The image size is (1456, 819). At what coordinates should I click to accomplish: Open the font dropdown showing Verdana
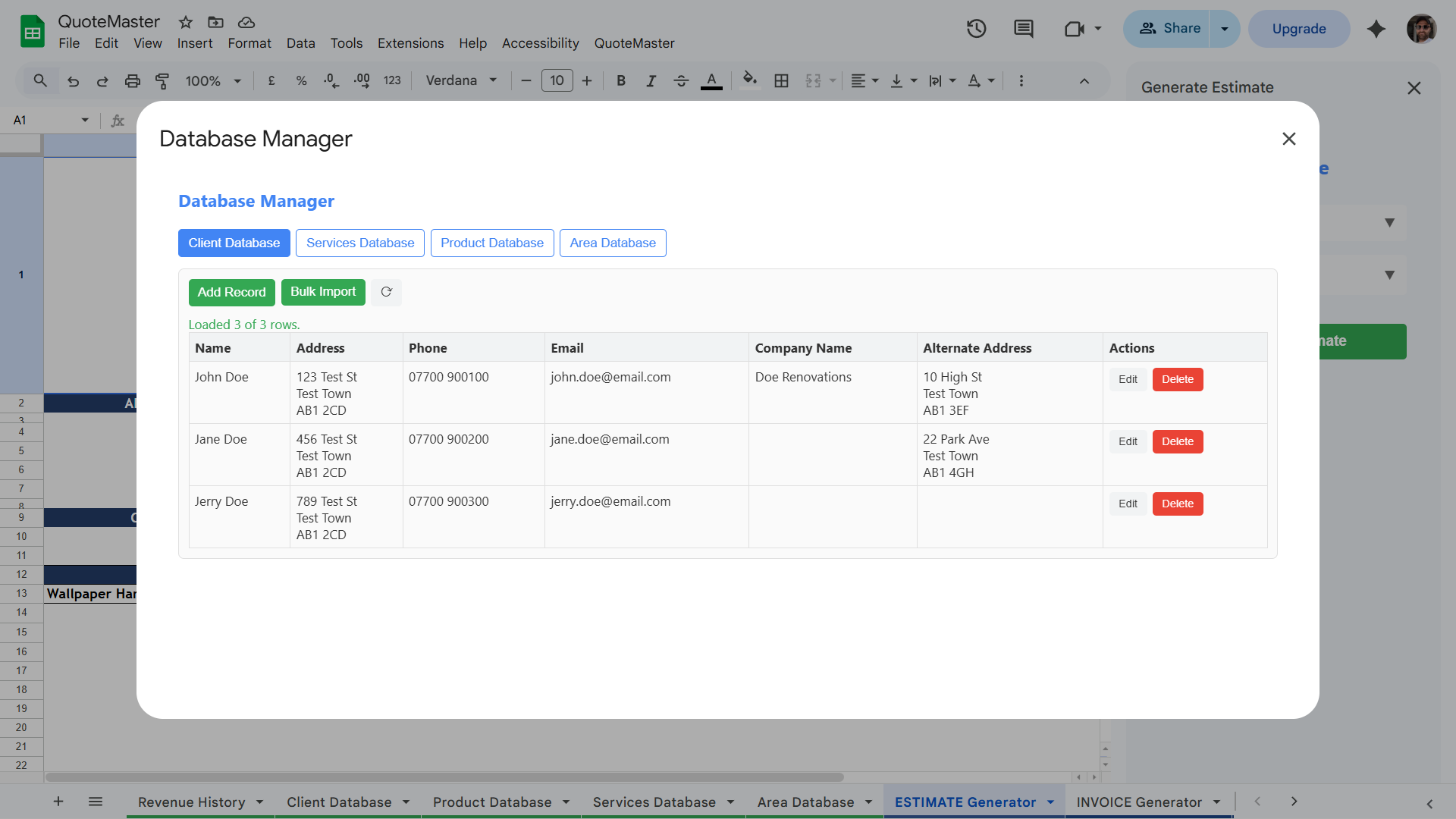pyautogui.click(x=460, y=80)
